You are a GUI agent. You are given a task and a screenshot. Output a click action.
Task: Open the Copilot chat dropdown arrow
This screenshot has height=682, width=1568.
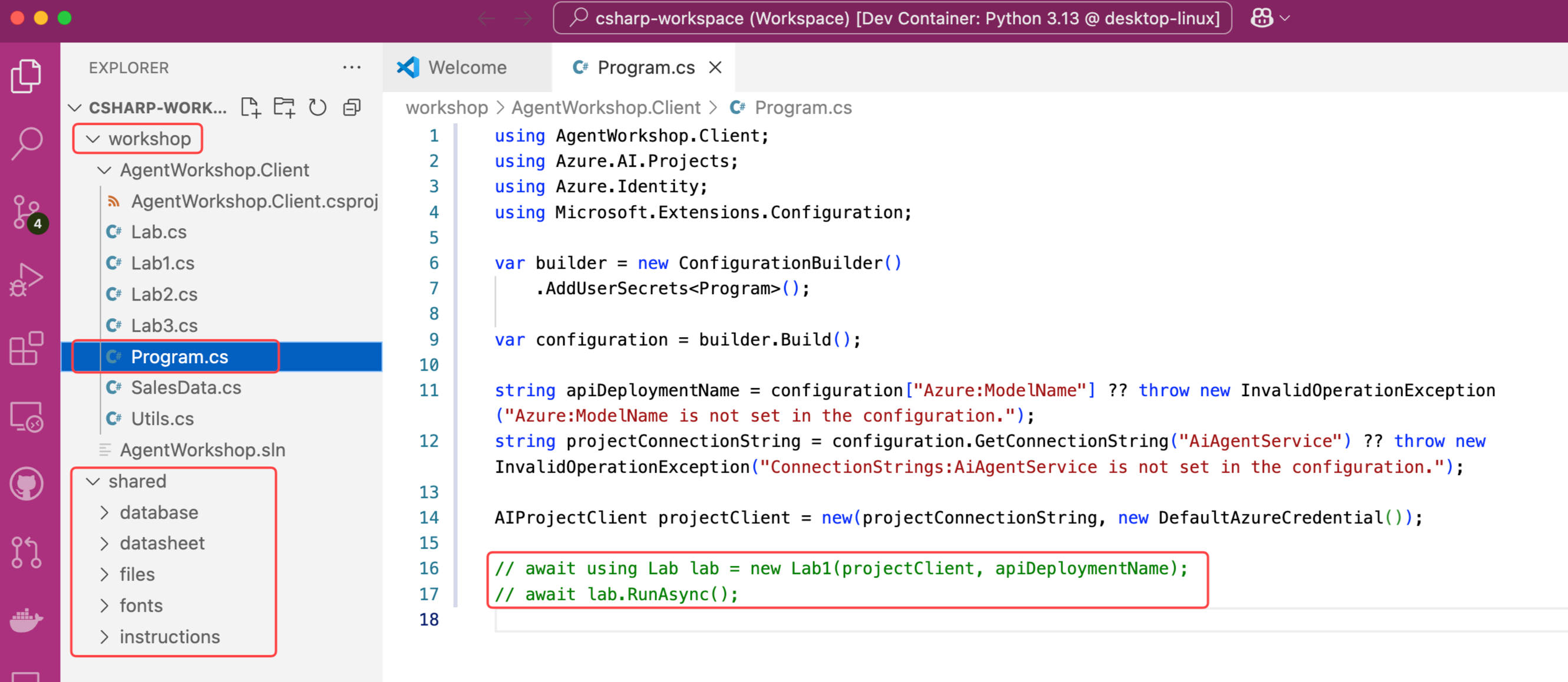click(x=1286, y=18)
